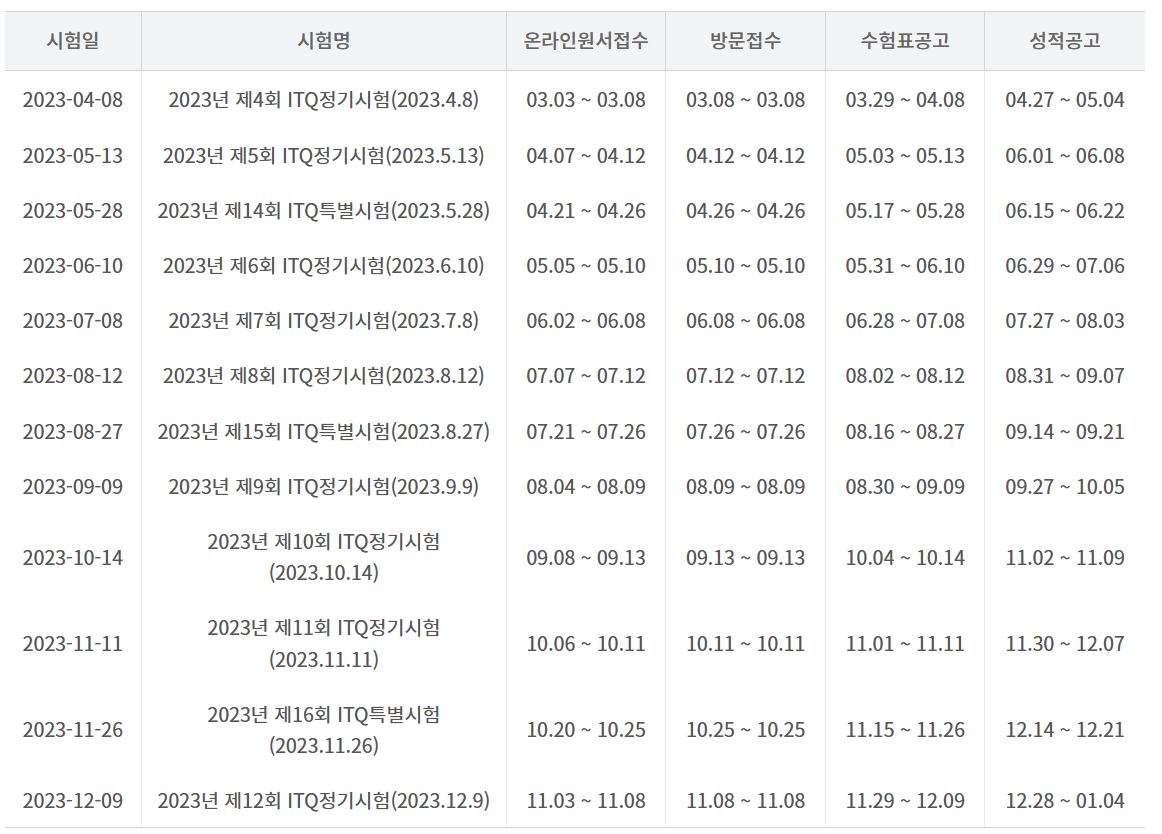1162x834 pixels.
Task: Select the exam date 2023-04-08
Action: point(73,99)
